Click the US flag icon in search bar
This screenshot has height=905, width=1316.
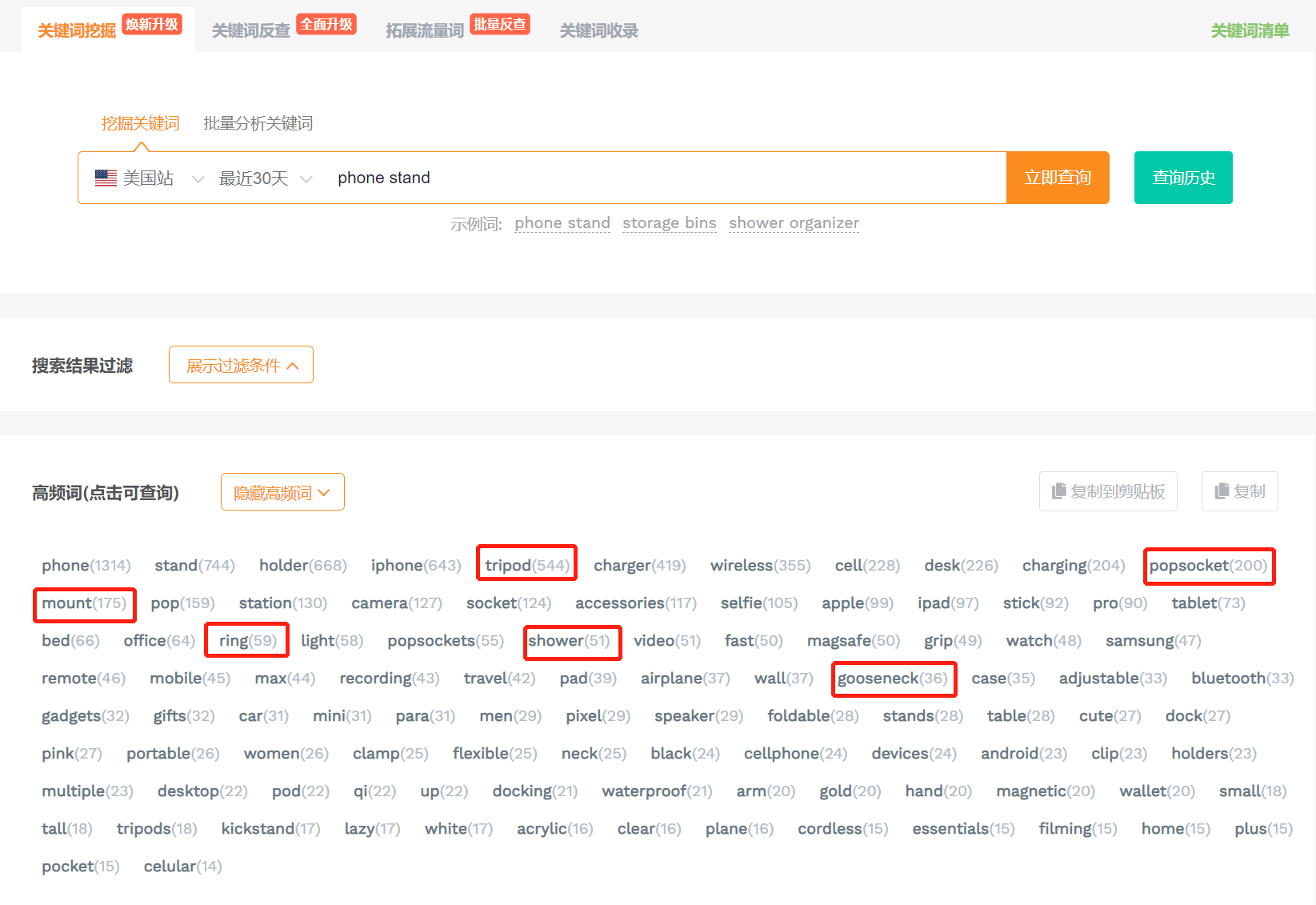click(x=106, y=178)
